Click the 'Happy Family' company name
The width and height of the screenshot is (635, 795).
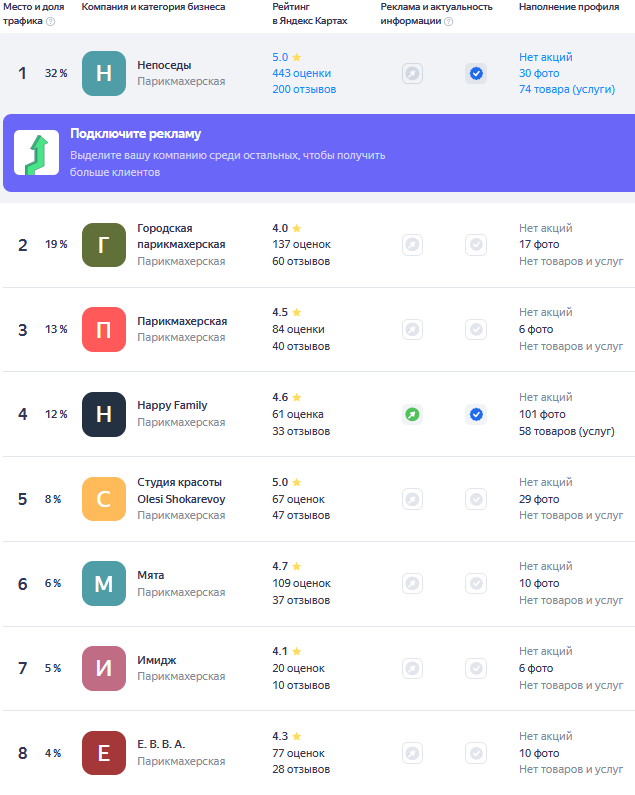pyautogui.click(x=172, y=405)
